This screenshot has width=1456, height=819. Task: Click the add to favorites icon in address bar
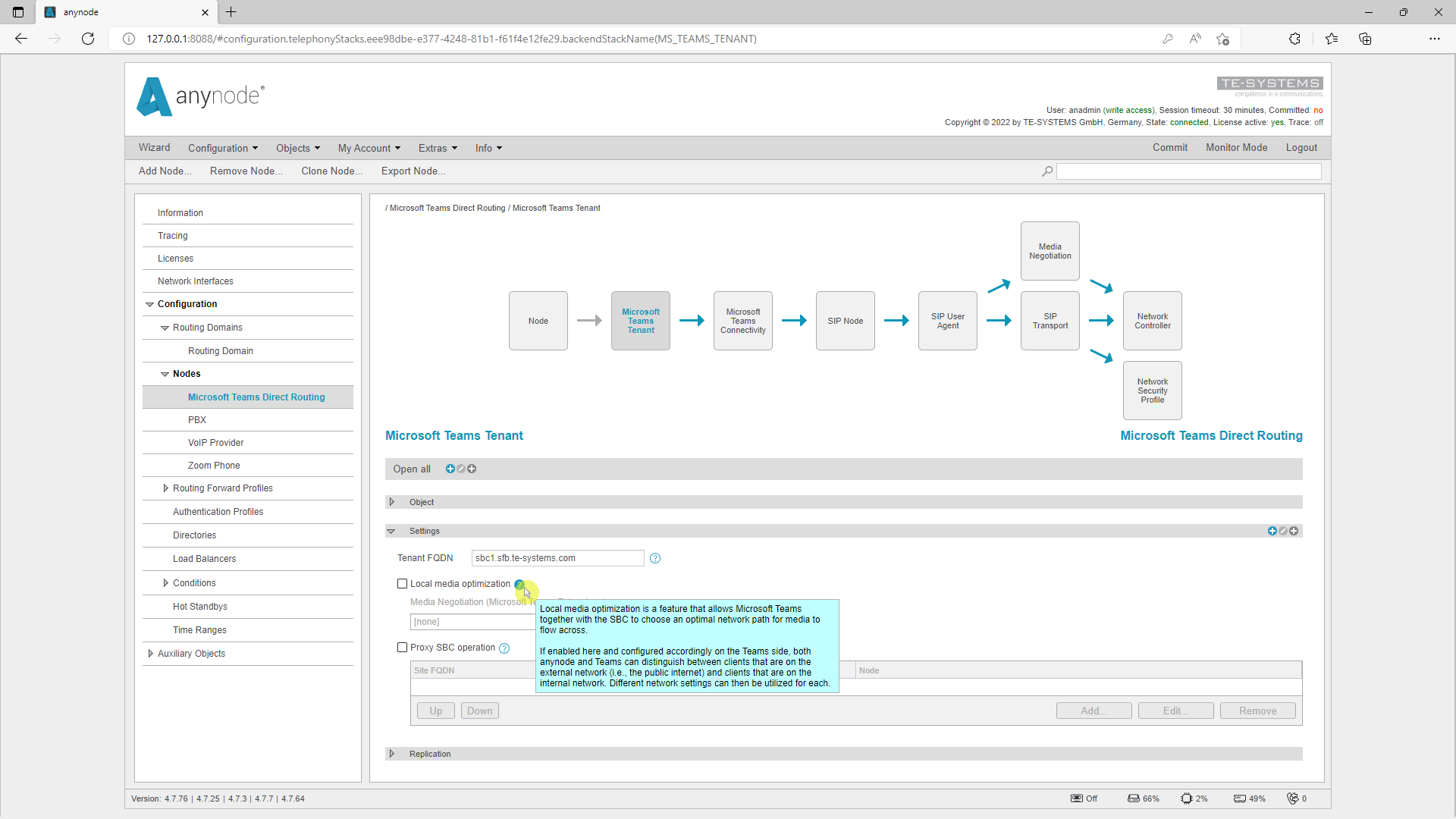pos(1222,39)
